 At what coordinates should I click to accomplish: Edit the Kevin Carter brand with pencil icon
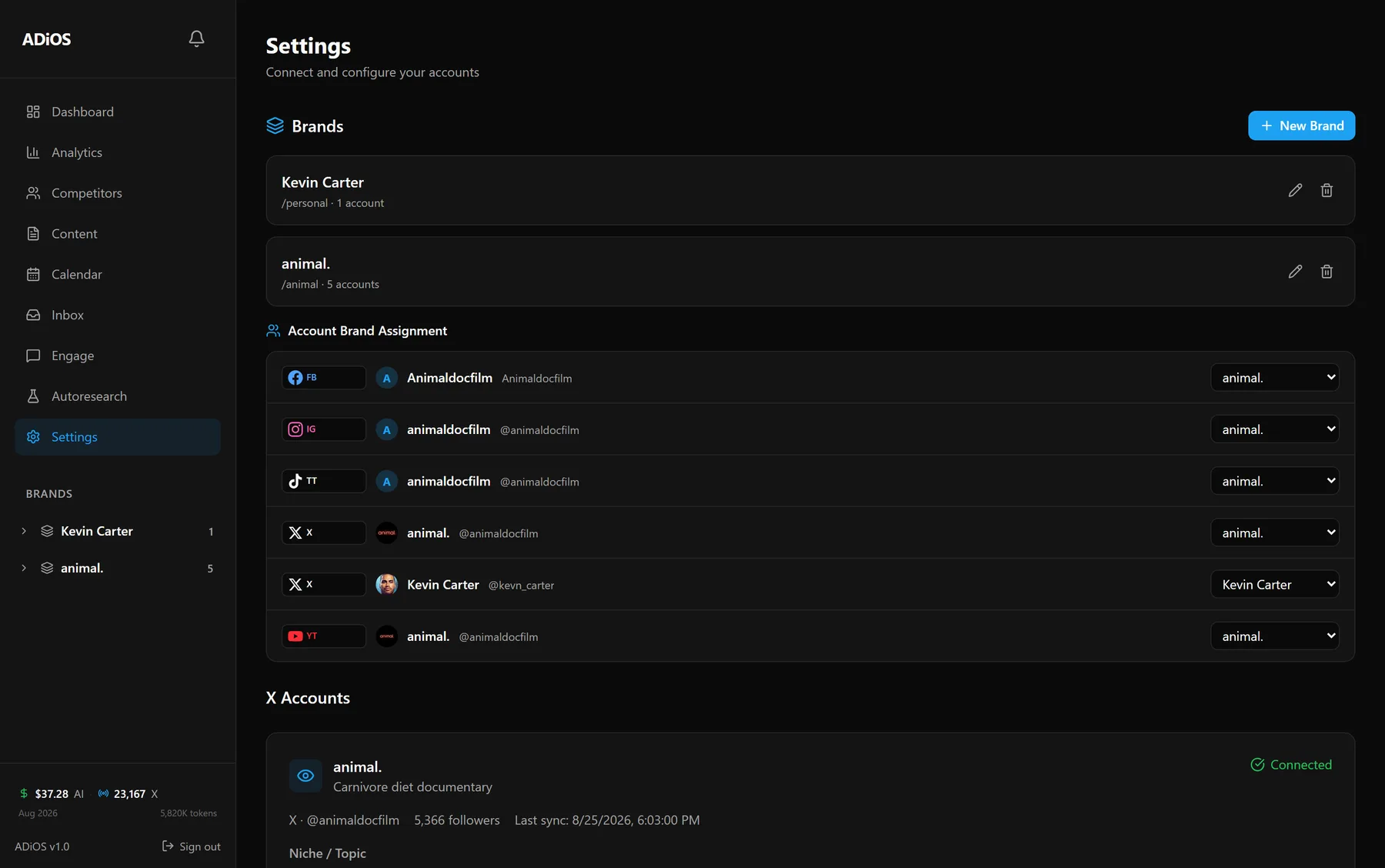point(1295,190)
